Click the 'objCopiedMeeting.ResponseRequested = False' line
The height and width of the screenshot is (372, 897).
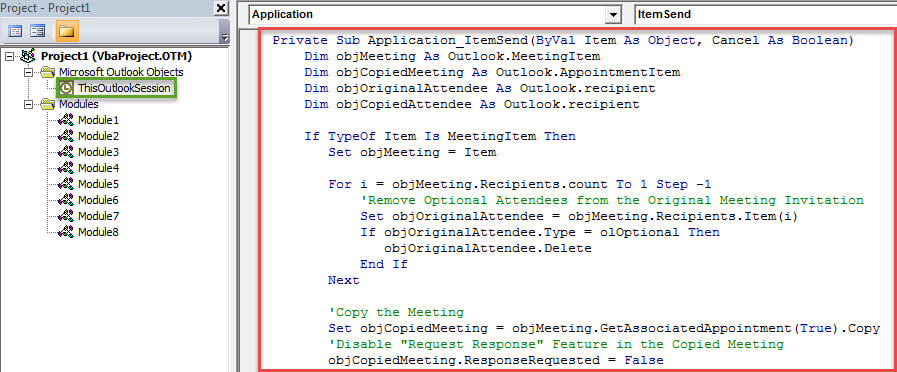(495, 361)
